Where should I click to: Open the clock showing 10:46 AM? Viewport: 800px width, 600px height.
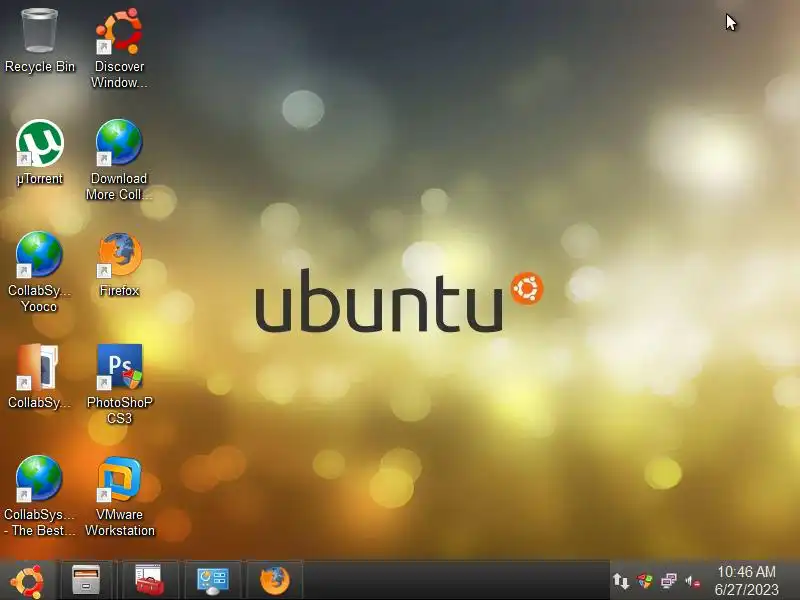point(746,571)
